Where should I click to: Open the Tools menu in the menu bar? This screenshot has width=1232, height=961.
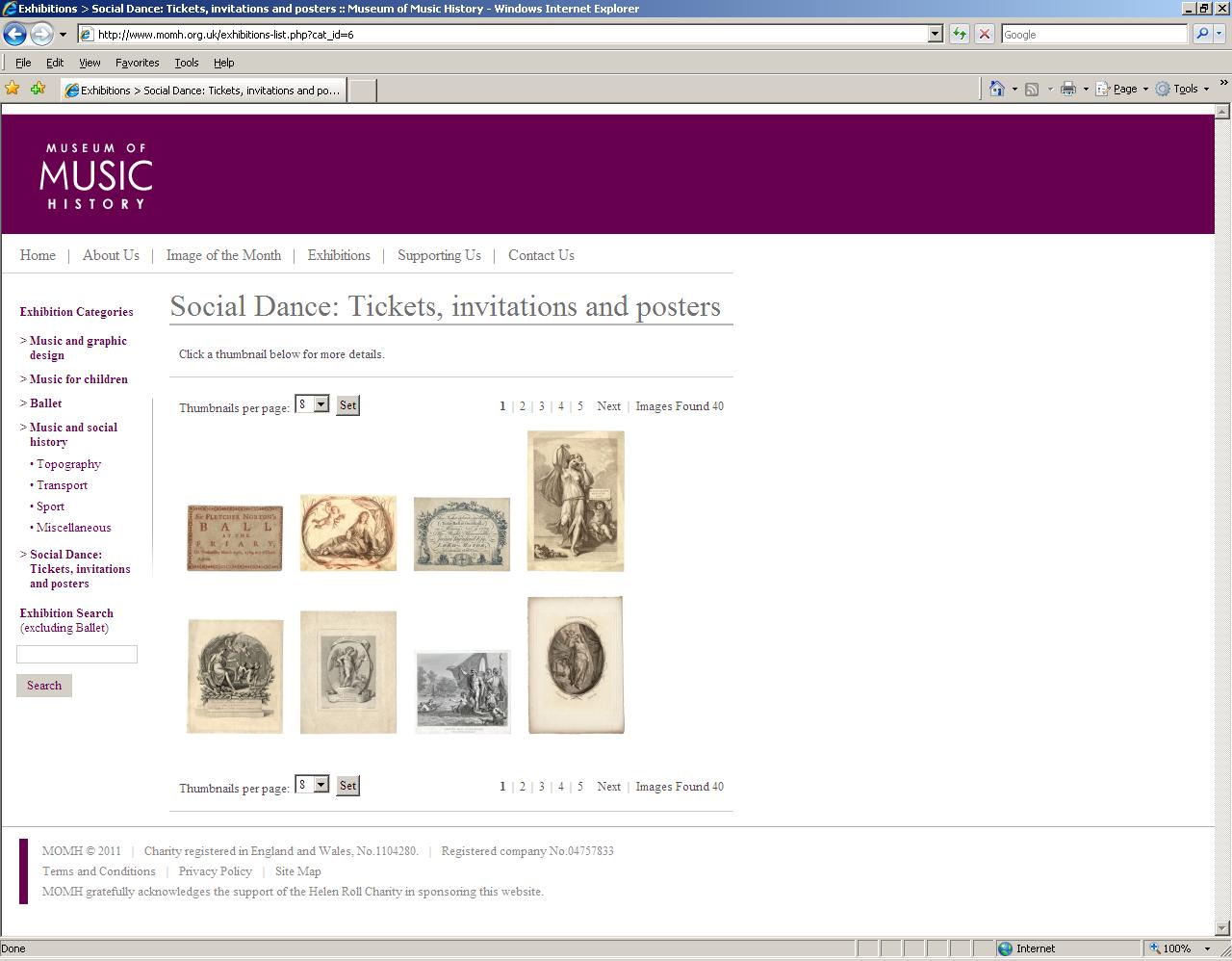[x=186, y=62]
